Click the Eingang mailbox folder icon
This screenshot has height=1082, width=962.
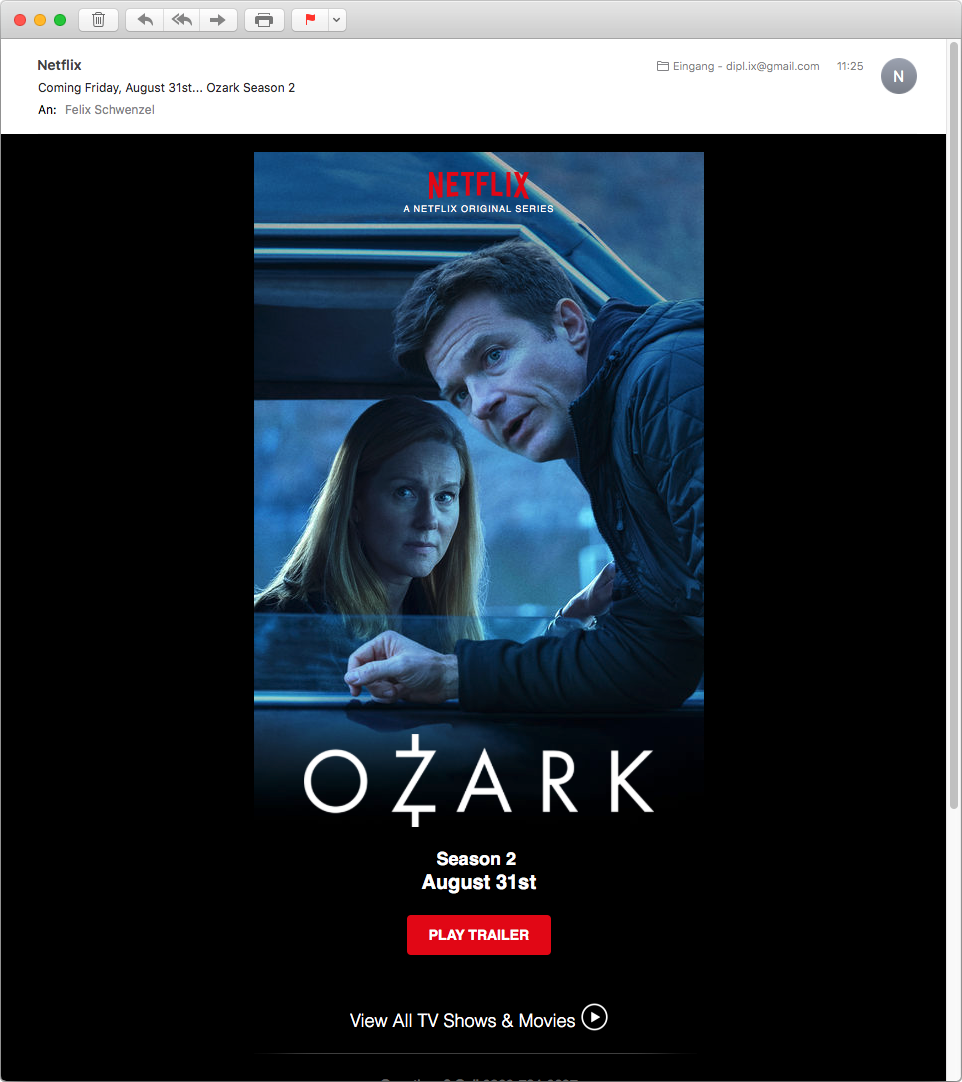(x=662, y=66)
